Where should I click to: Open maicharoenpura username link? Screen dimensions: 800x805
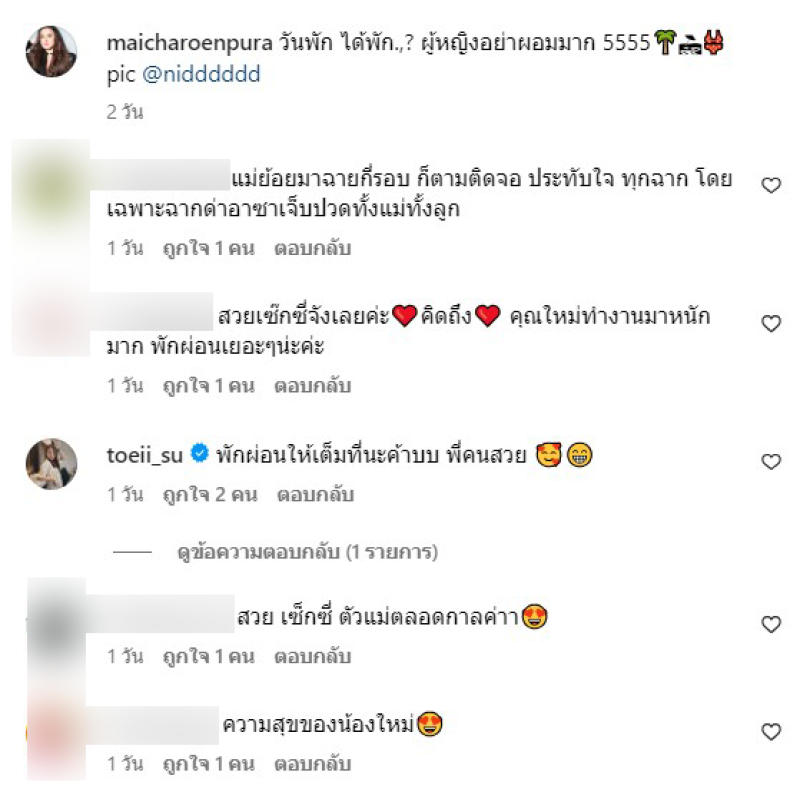[x=189, y=43]
